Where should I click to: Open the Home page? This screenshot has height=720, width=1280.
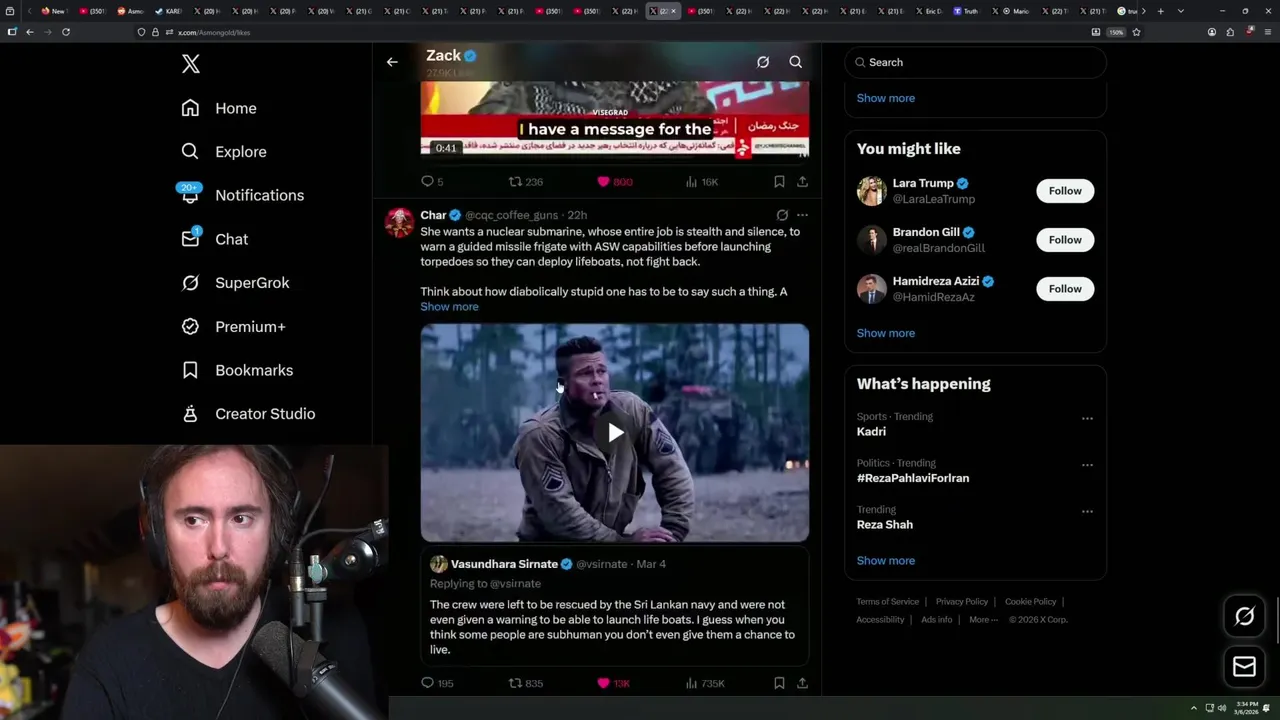click(219, 108)
